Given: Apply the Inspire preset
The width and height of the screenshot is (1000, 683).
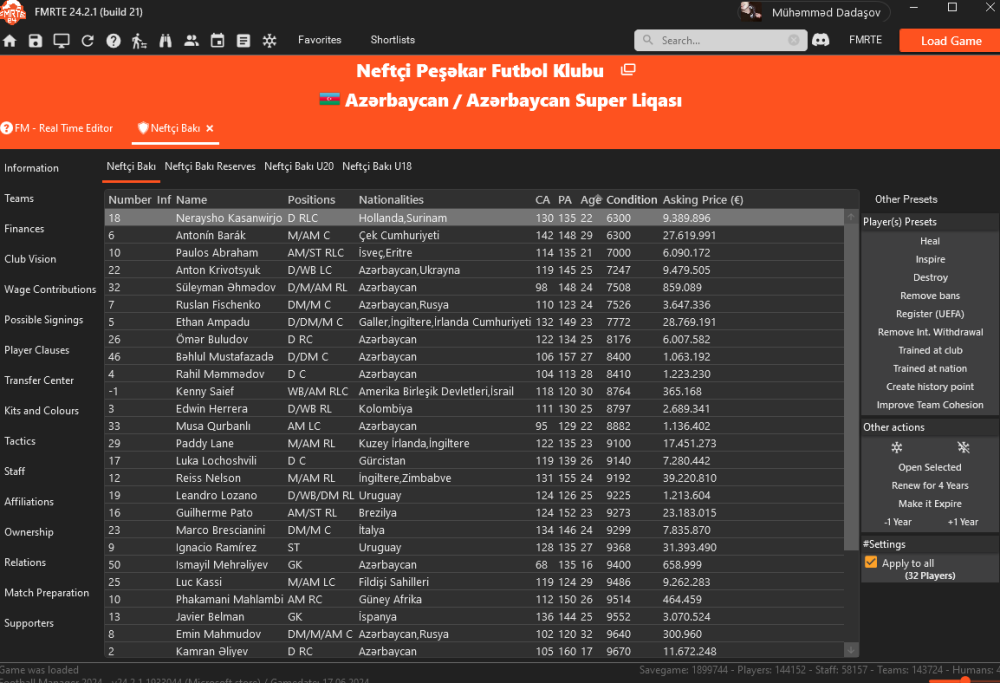Looking at the screenshot, I should pos(930,260).
